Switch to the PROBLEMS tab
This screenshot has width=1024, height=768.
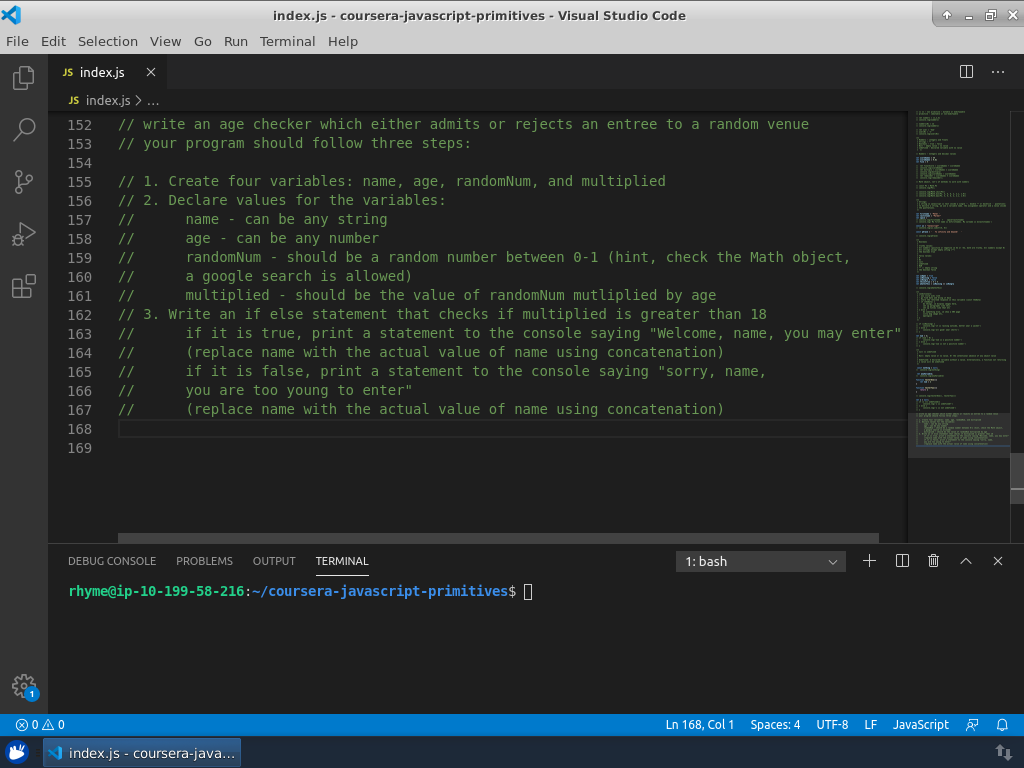coord(204,561)
